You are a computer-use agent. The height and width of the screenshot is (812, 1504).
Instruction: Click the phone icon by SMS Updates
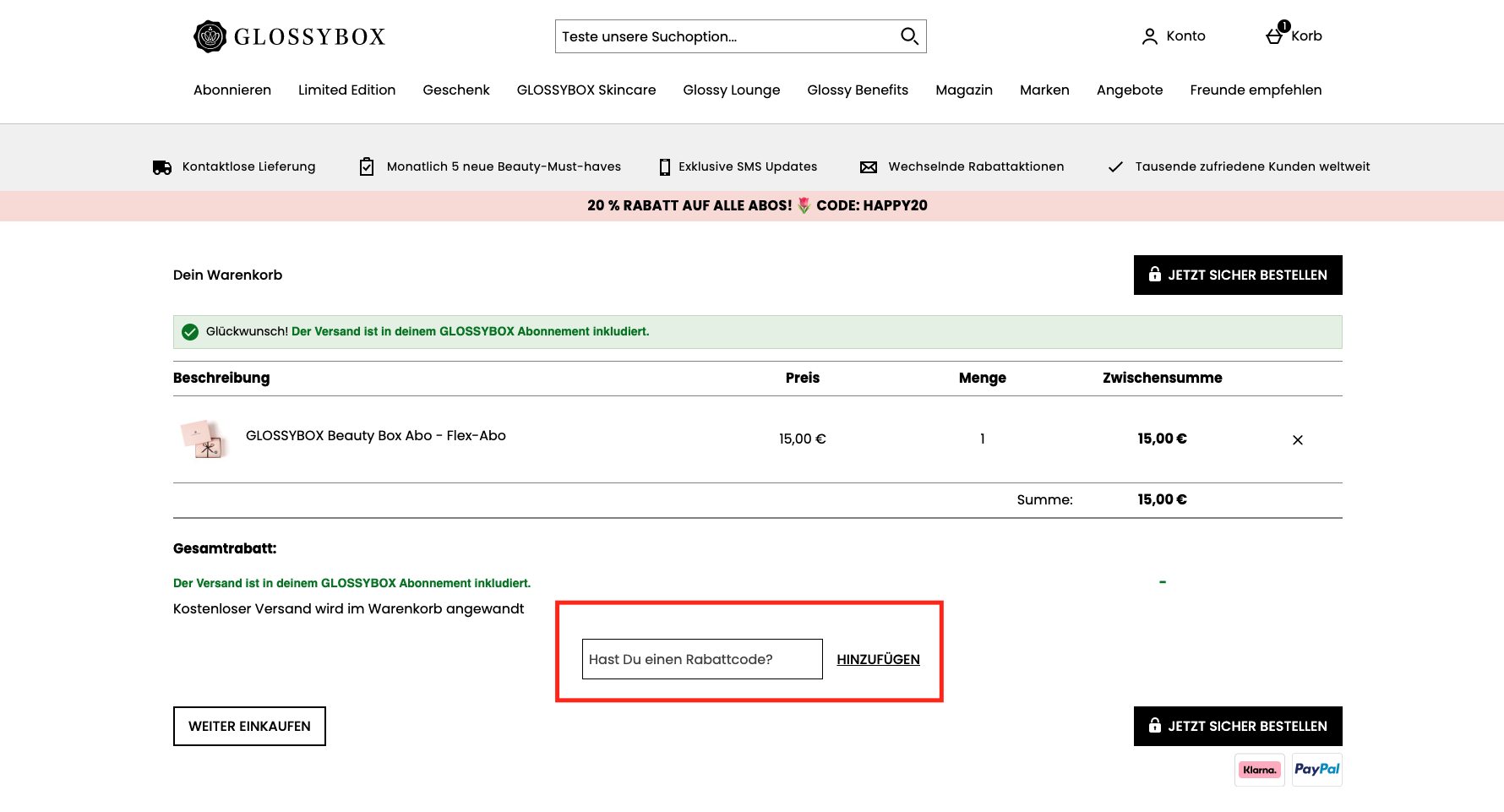tap(665, 167)
